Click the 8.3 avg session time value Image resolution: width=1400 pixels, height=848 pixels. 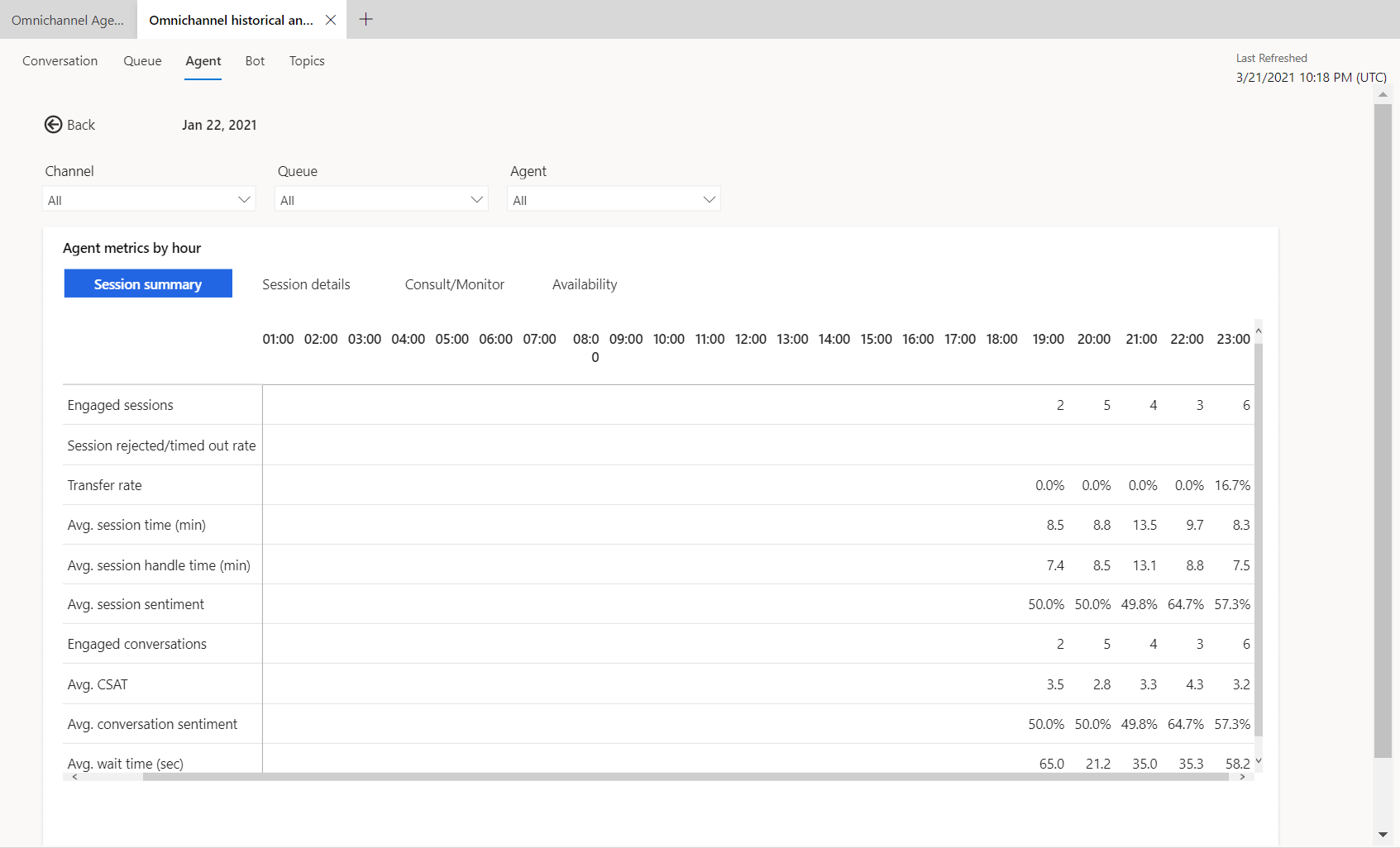coord(1241,525)
